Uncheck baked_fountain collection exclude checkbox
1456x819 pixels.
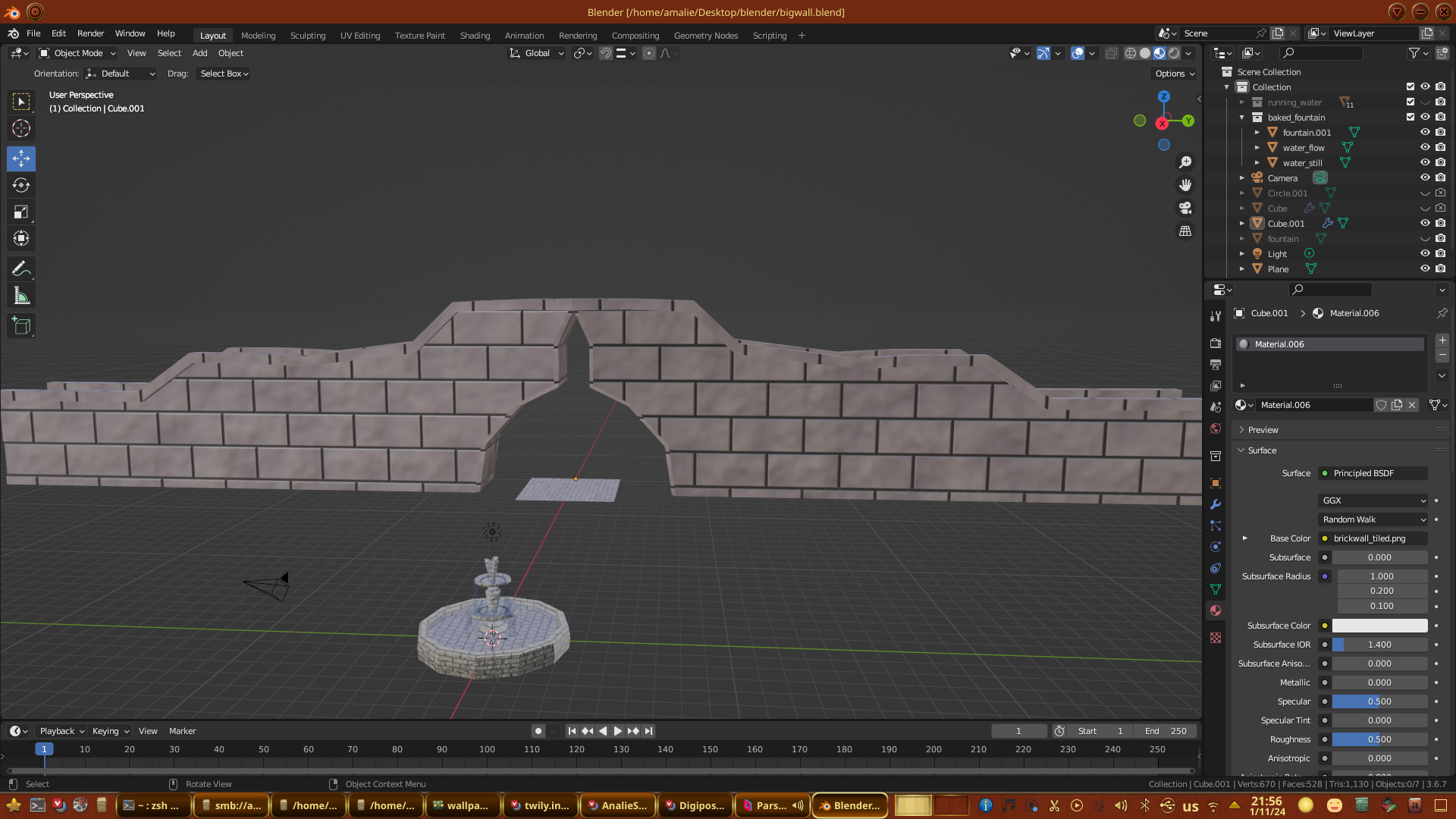point(1410,118)
